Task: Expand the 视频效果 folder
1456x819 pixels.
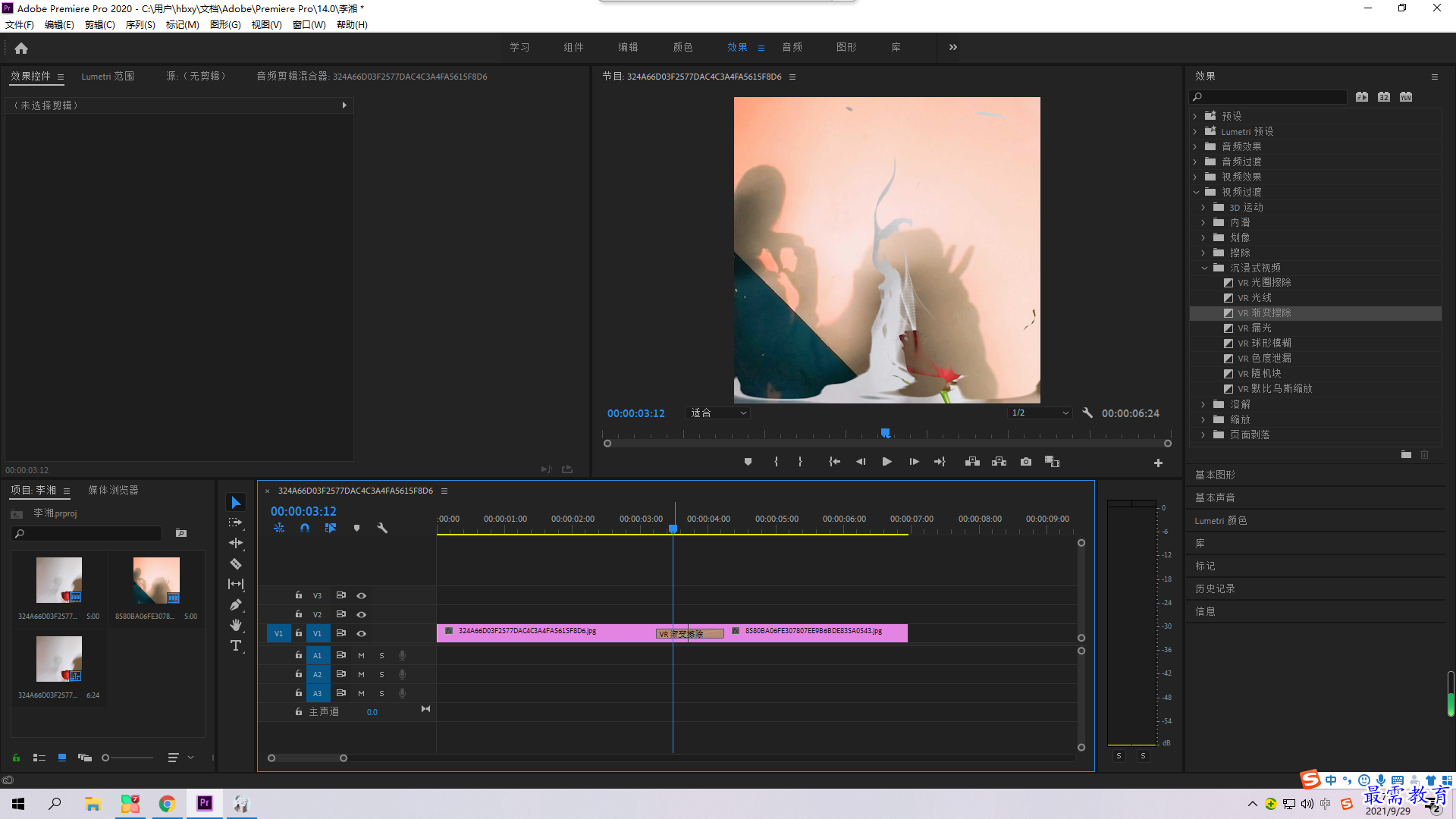Action: click(1195, 177)
